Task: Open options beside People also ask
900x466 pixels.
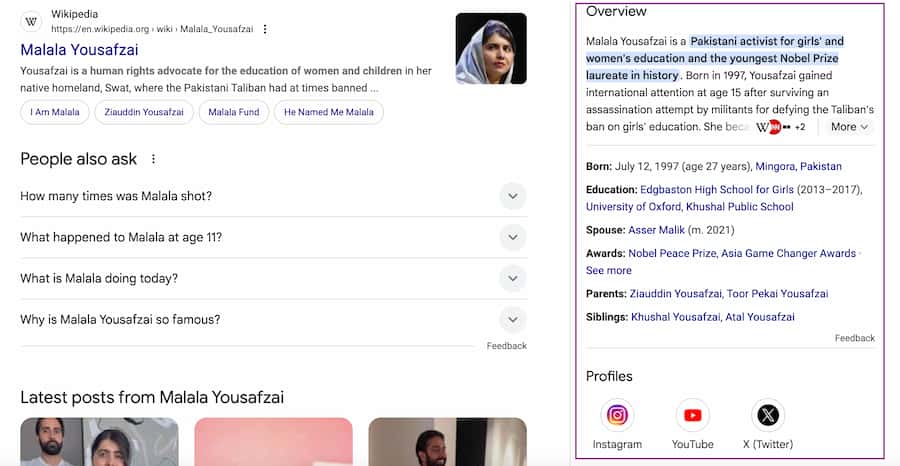Action: click(x=153, y=159)
